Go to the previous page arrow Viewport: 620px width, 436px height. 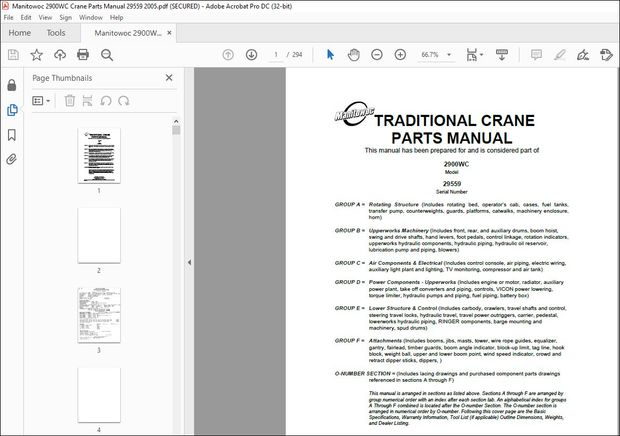tap(226, 54)
